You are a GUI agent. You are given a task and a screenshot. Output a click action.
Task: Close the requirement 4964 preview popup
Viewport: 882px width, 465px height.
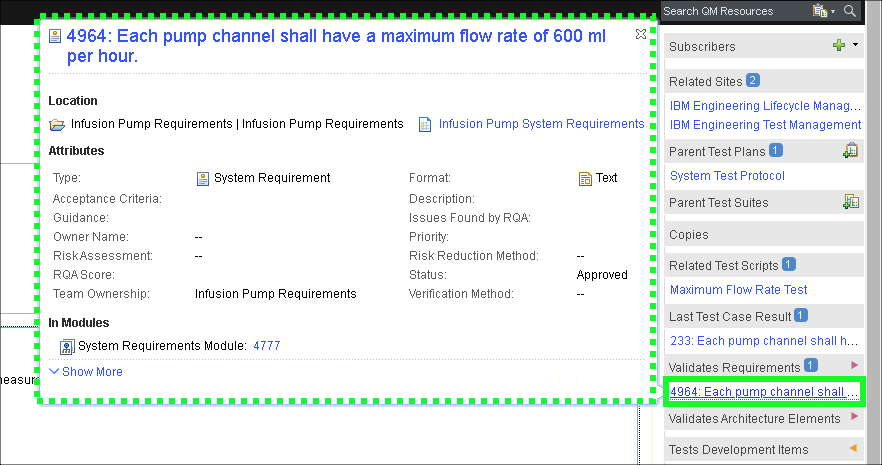(x=640, y=34)
